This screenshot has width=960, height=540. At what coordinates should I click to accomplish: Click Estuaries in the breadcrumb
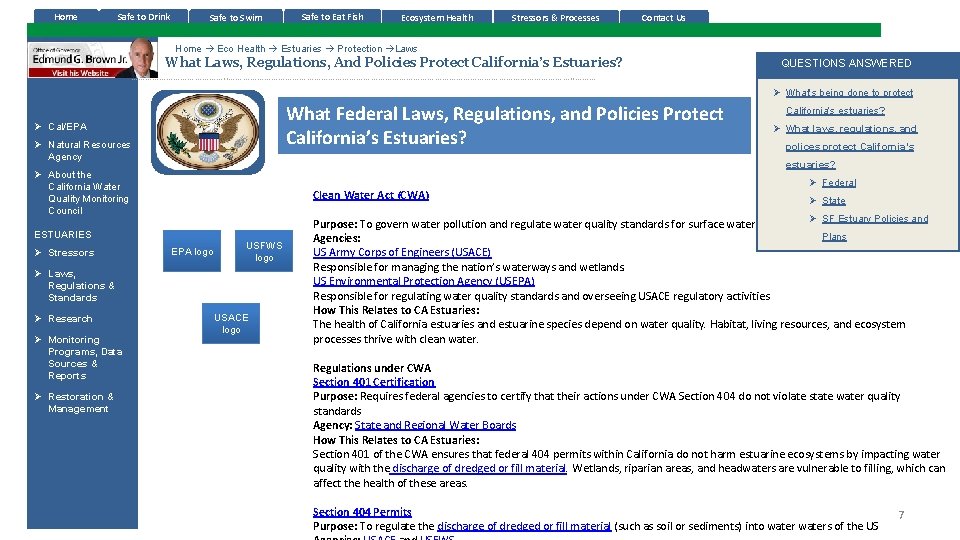[301, 48]
